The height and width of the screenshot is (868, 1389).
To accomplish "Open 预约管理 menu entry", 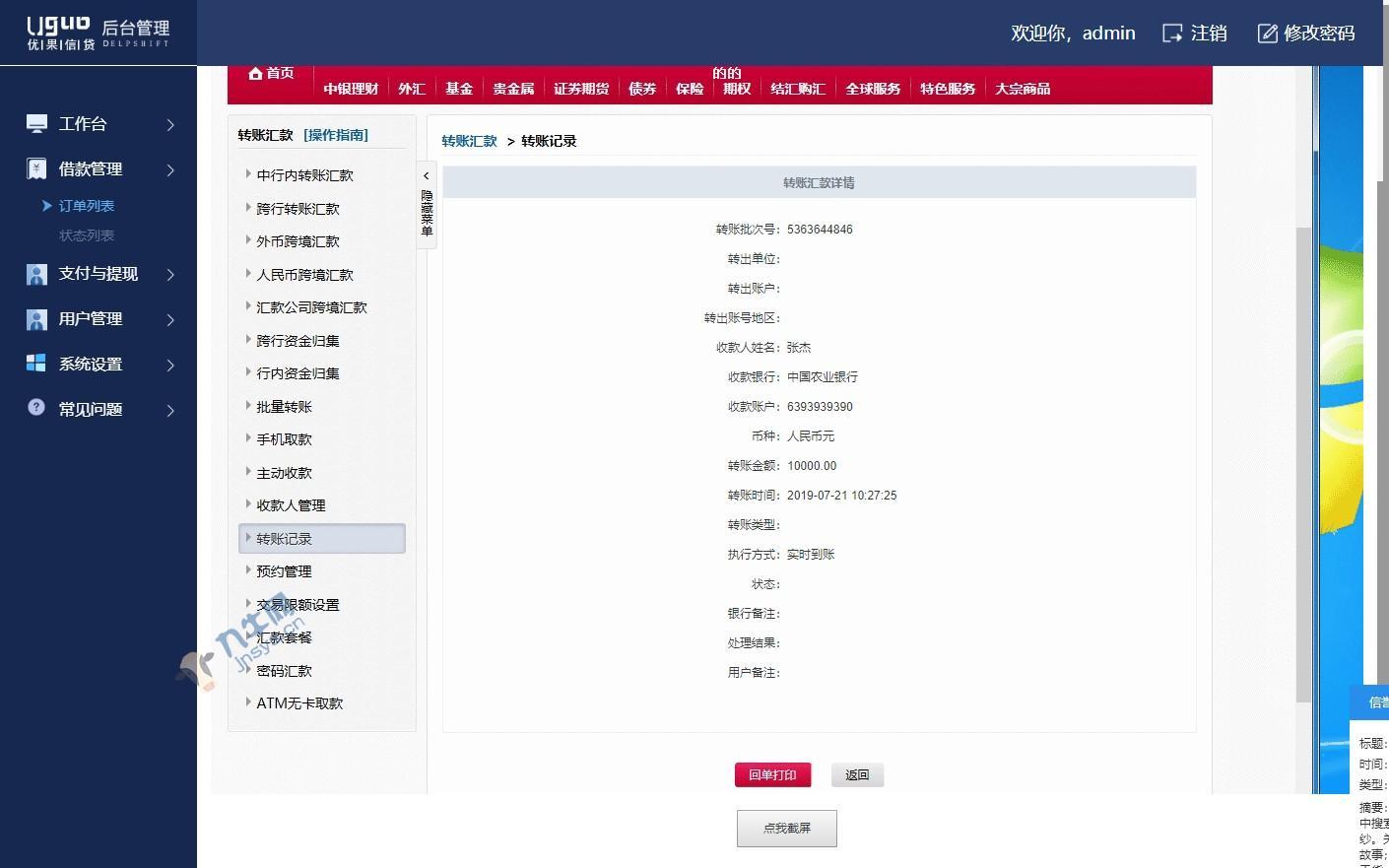I will (x=284, y=571).
